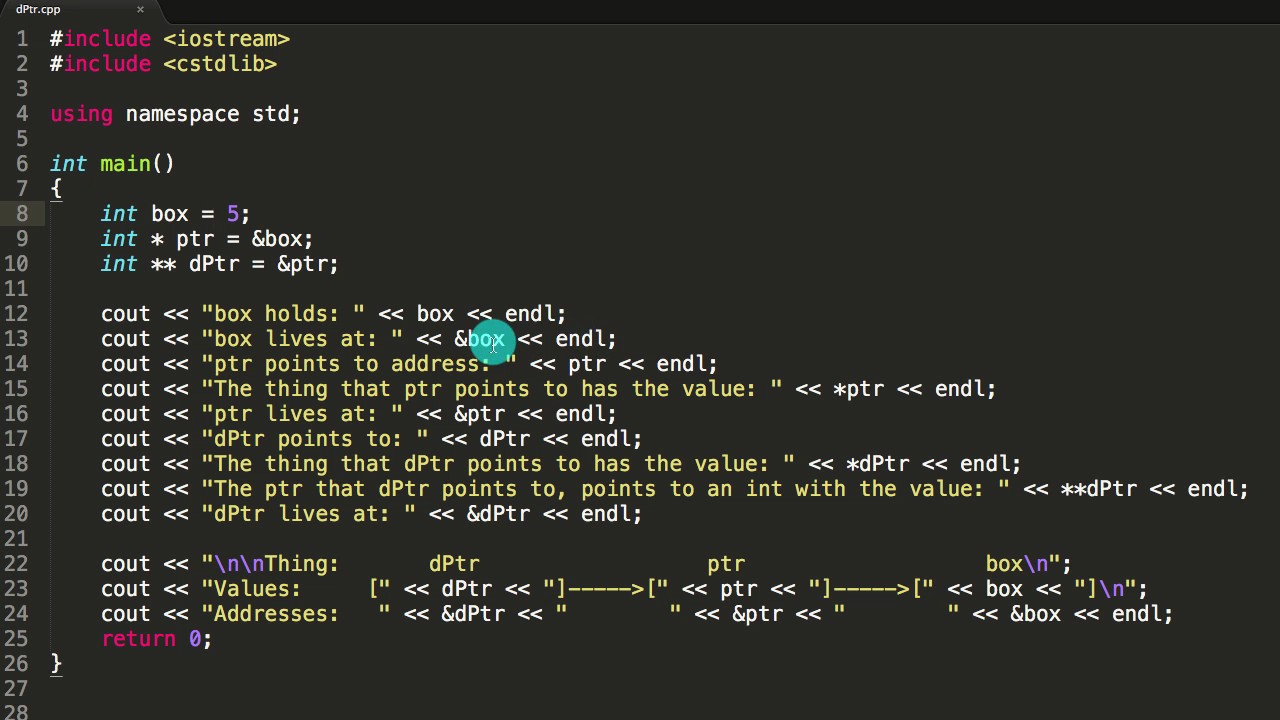Viewport: 1280px width, 720px height.
Task: Click '&dPtr' on line 20
Action: tap(498, 514)
